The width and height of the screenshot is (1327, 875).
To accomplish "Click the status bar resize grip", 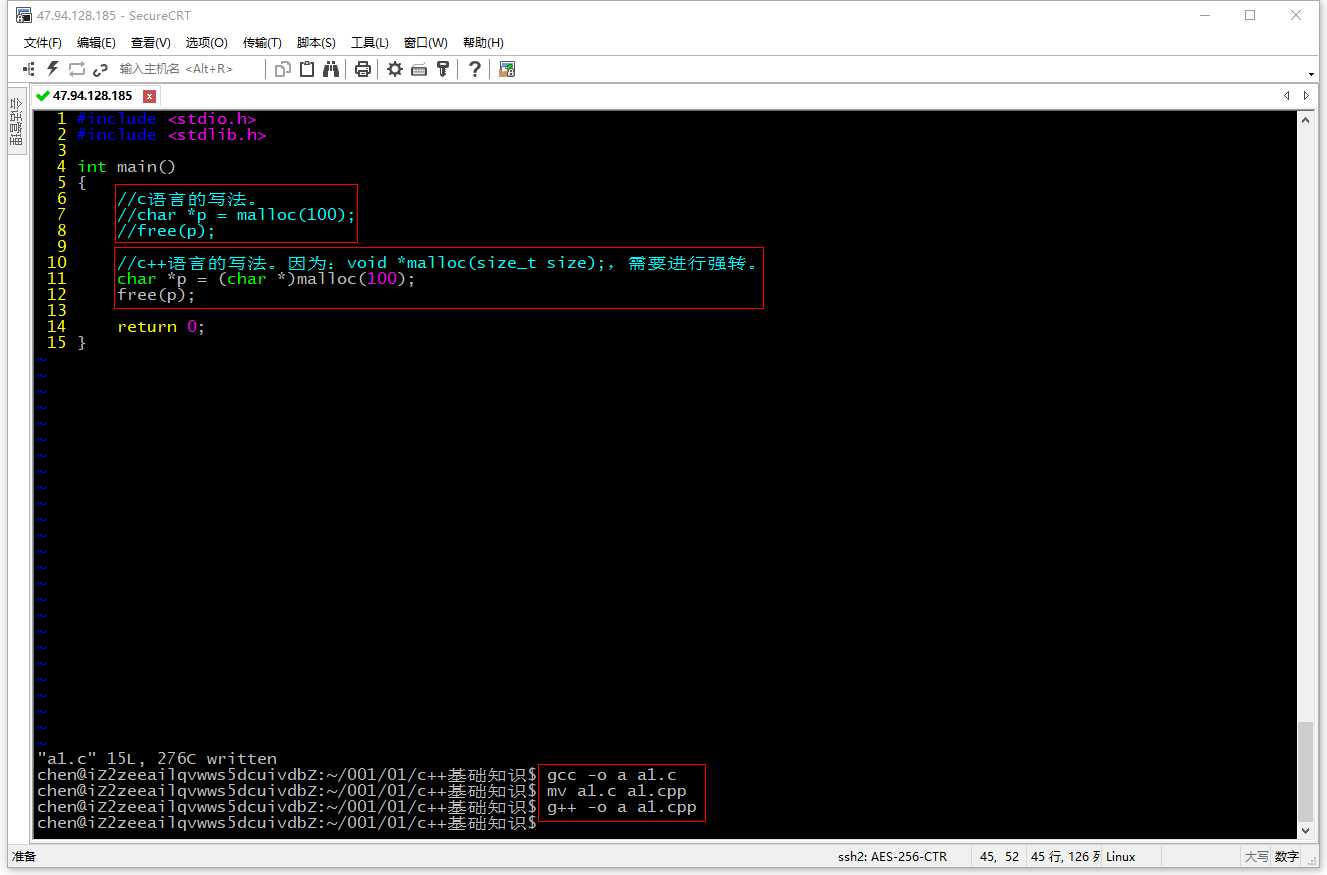I will (x=1312, y=860).
